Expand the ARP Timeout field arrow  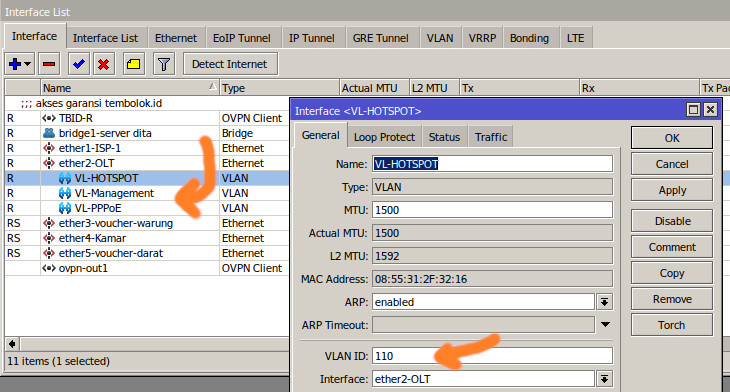[x=605, y=324]
